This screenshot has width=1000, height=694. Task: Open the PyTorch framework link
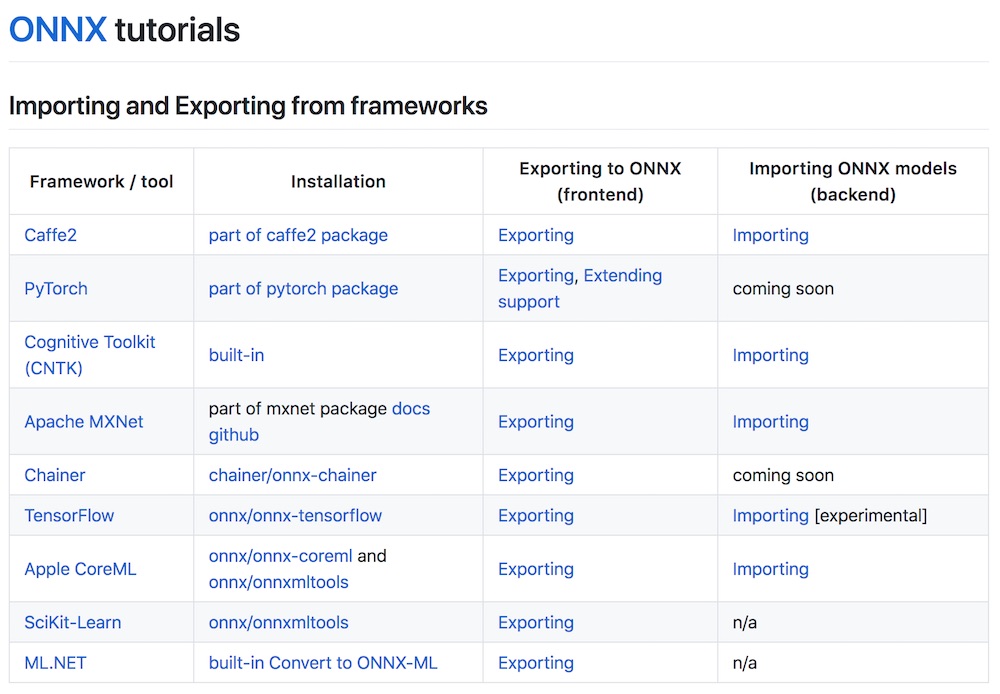pos(55,288)
